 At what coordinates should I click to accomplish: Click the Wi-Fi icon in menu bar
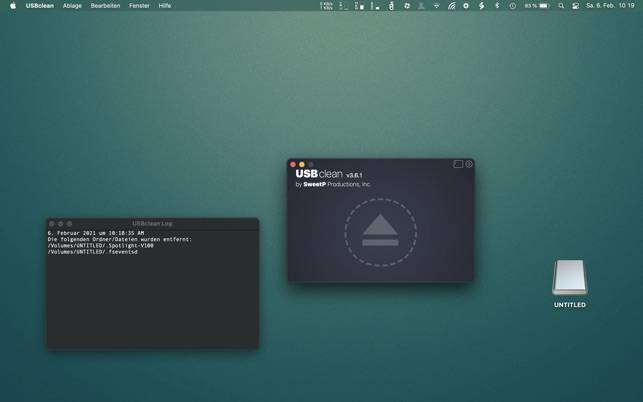pos(436,6)
